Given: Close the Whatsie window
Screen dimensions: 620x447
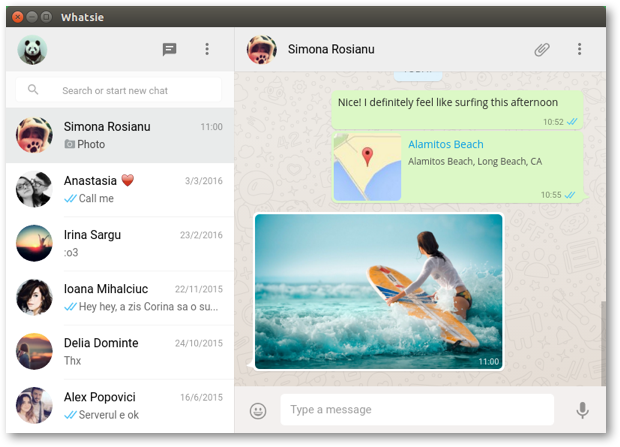Looking at the screenshot, I should [x=18, y=17].
